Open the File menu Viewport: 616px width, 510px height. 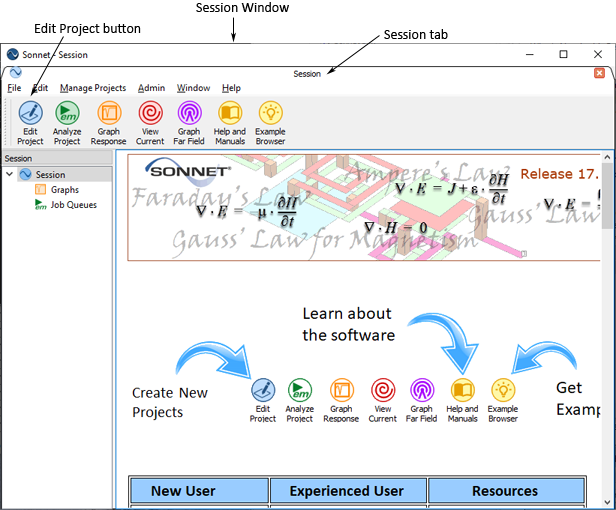click(14, 88)
